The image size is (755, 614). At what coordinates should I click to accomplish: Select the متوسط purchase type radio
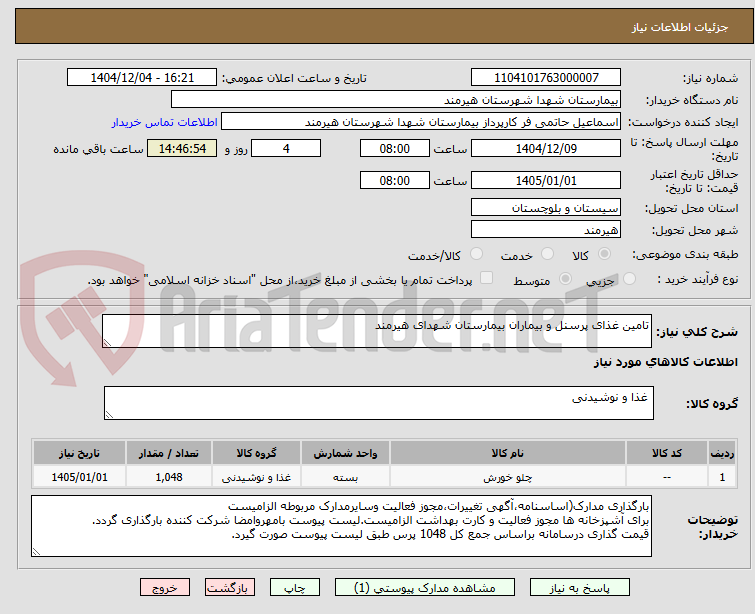[565, 278]
